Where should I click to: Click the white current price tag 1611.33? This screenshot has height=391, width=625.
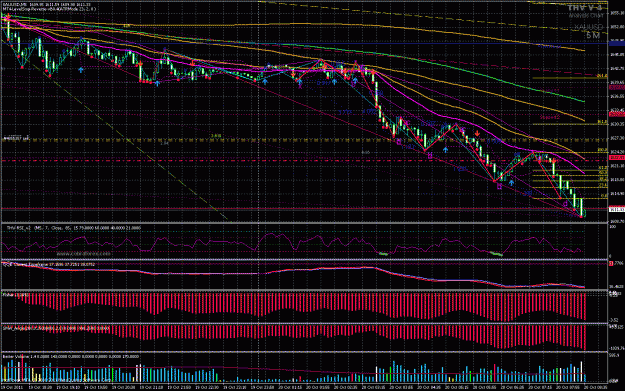tap(617, 209)
